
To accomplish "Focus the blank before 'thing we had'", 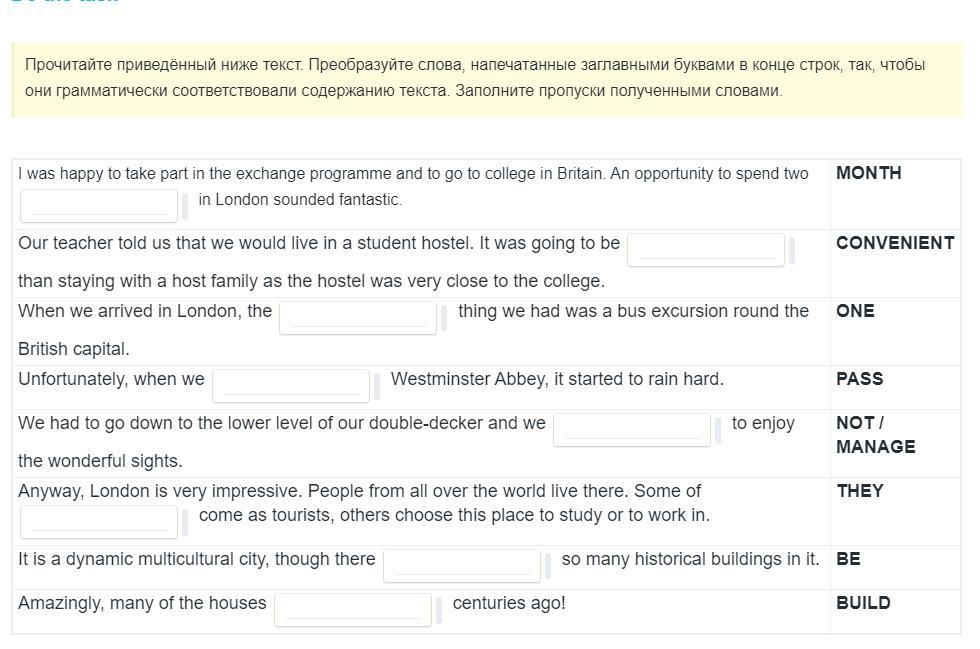I will click(x=358, y=317).
